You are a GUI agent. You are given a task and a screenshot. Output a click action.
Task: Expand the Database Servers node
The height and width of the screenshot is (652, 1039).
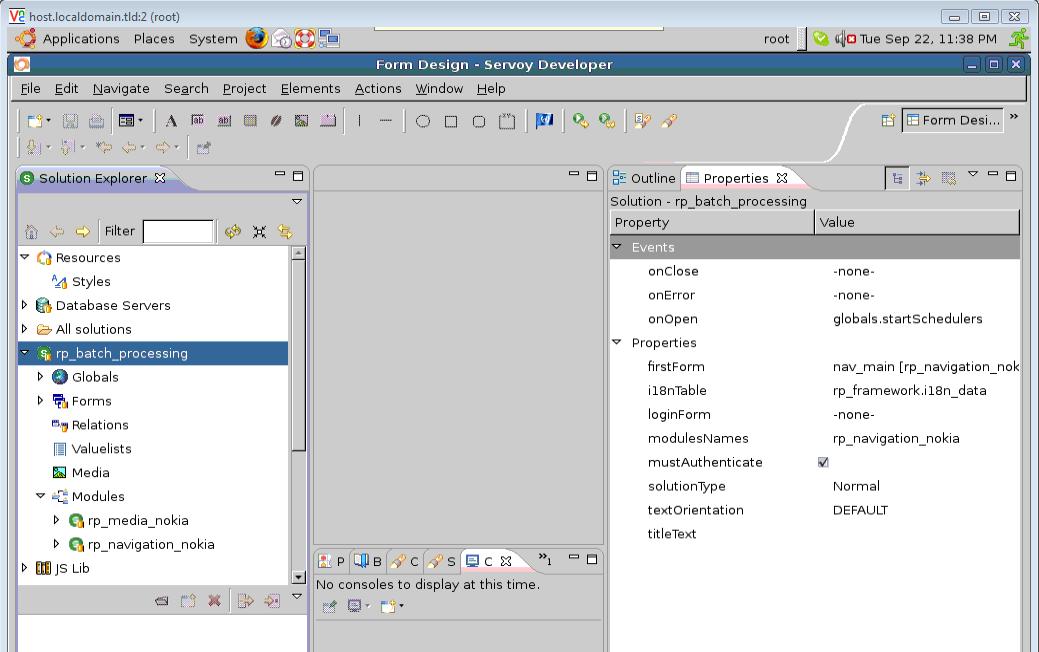25,305
